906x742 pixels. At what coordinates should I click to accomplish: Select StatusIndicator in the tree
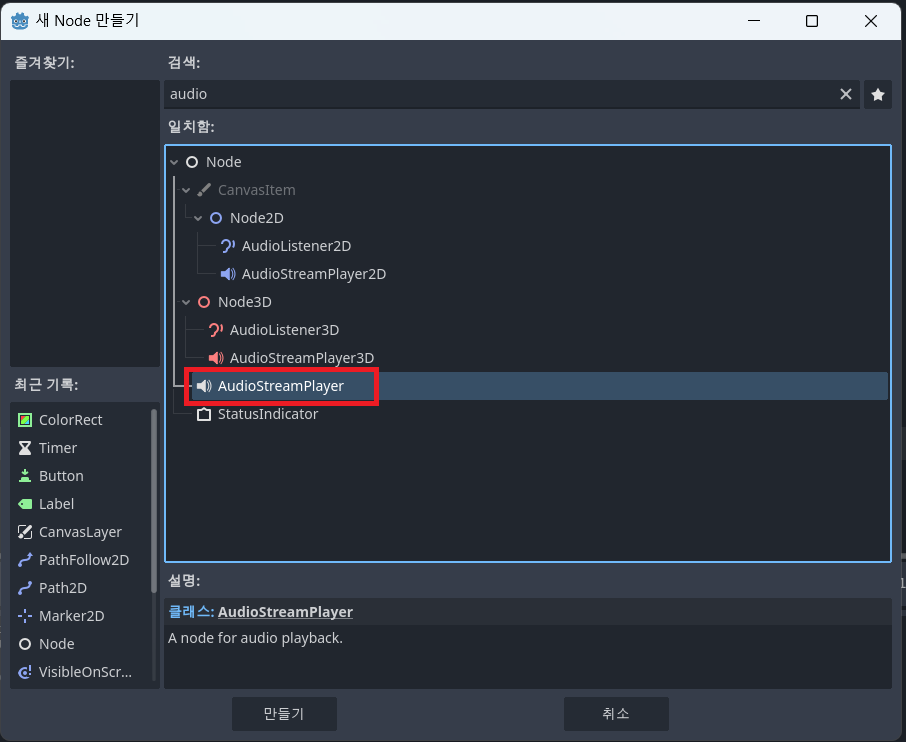tap(268, 414)
